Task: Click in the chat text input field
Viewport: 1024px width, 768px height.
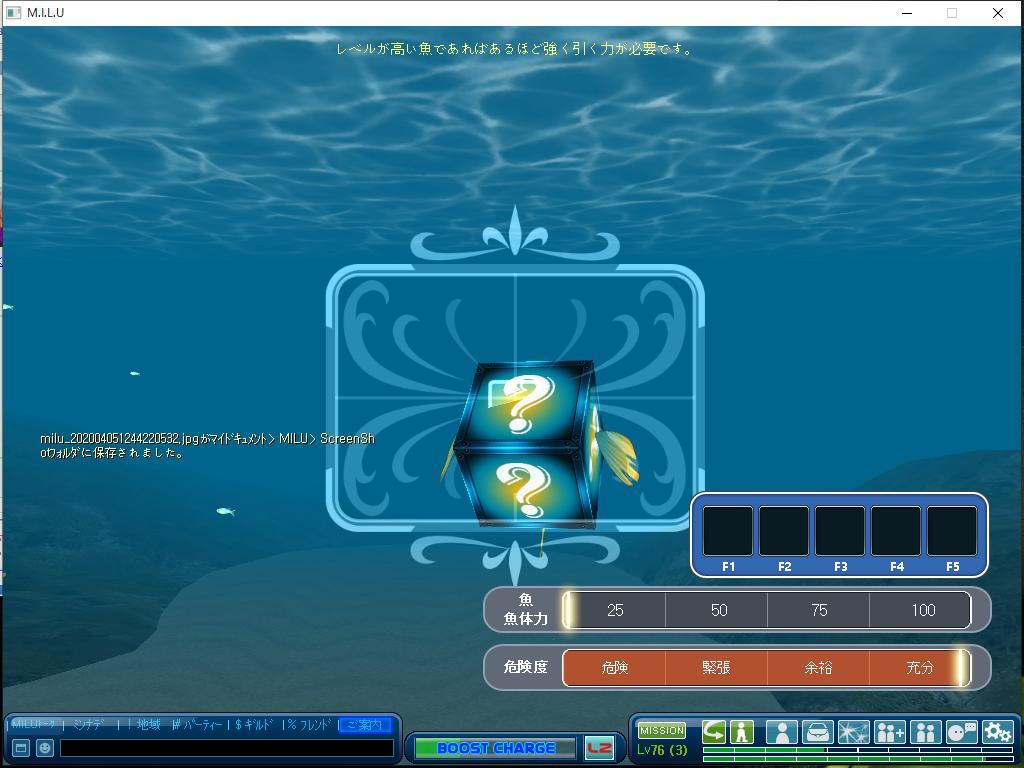Action: coord(226,747)
